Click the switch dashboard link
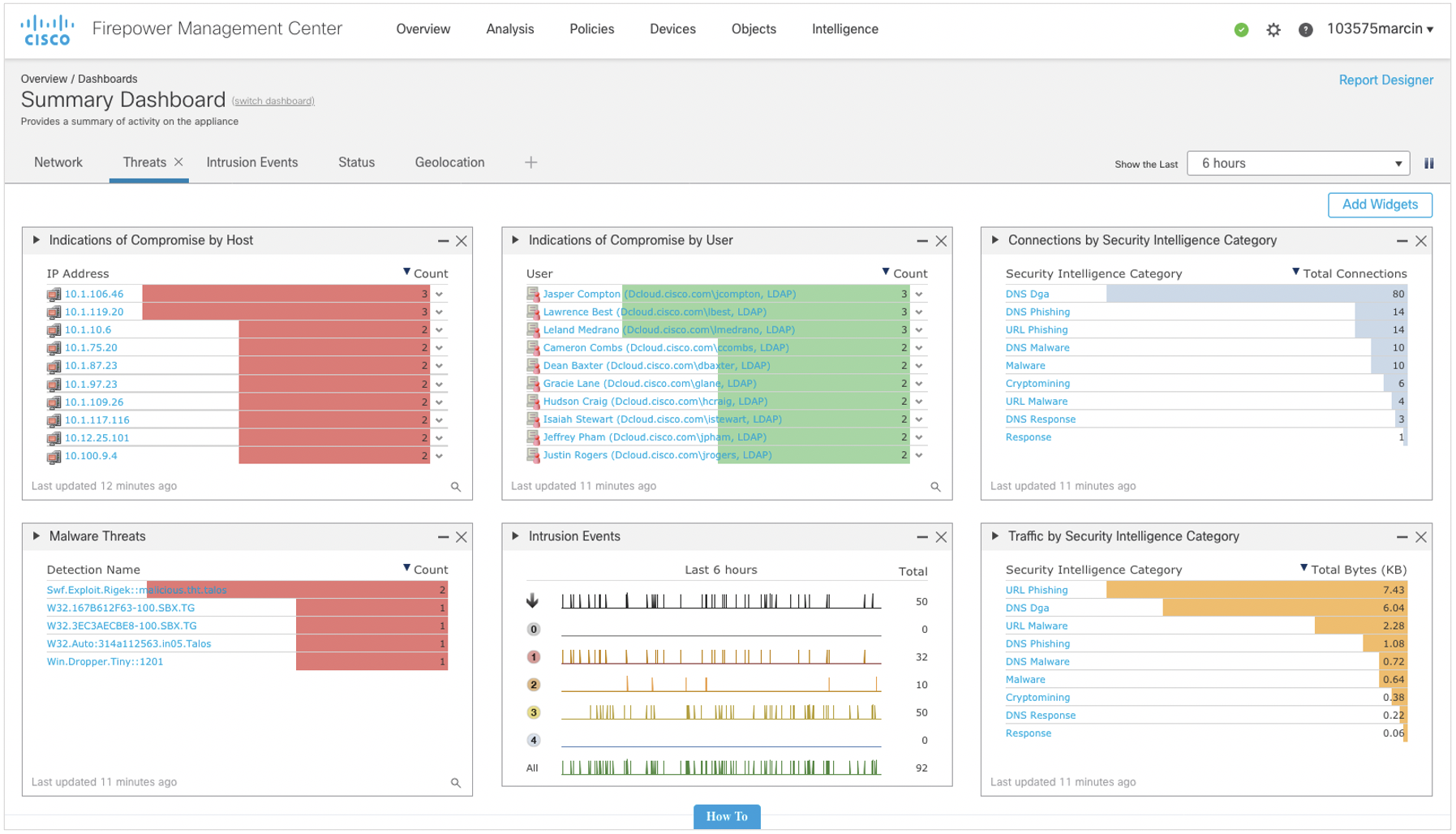 (x=273, y=101)
